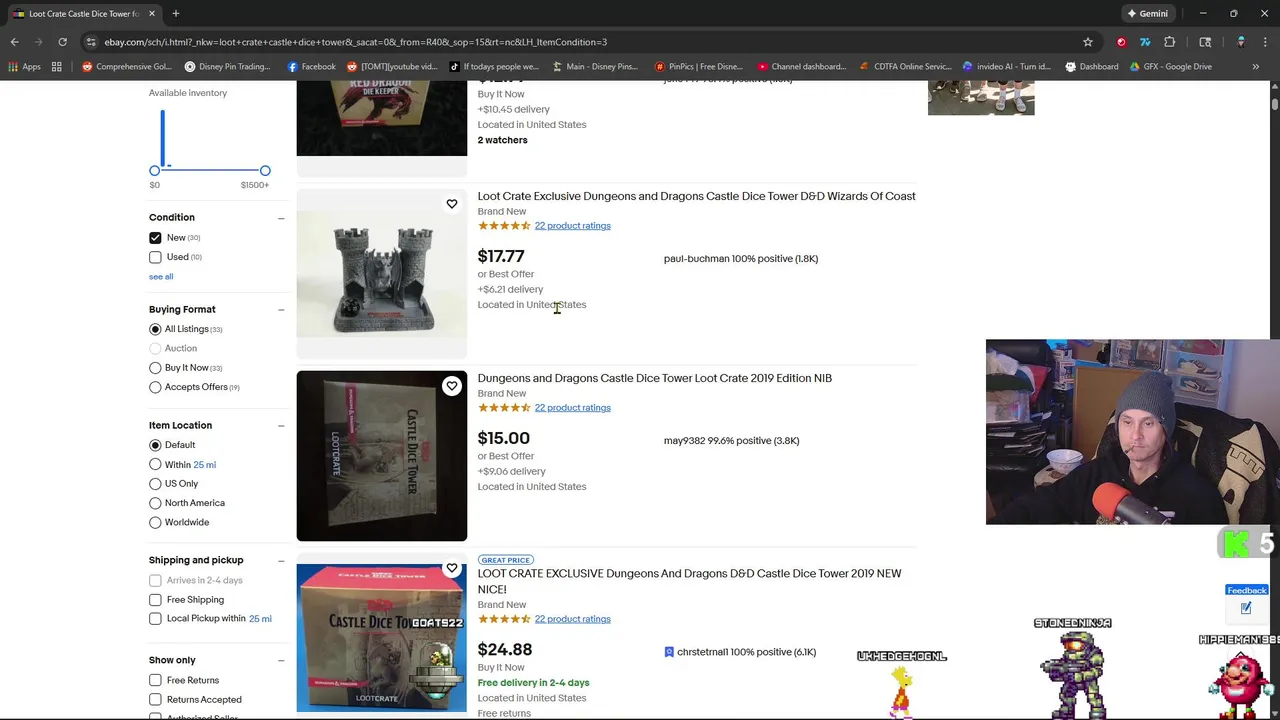This screenshot has width=1280, height=720.
Task: Open the tab search icon beside extensions
Action: tap(1205, 42)
